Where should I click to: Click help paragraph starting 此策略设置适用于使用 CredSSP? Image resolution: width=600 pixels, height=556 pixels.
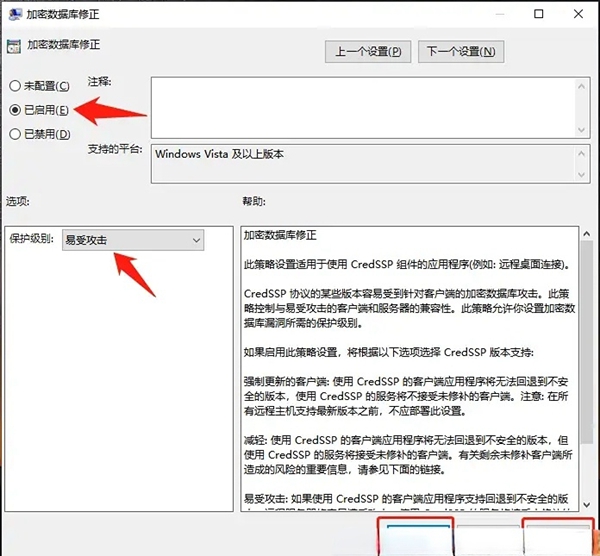point(407,264)
